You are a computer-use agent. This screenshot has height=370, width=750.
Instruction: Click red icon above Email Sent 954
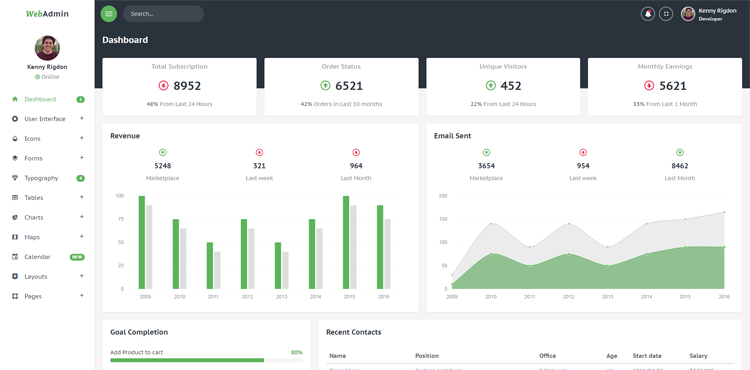coord(583,152)
